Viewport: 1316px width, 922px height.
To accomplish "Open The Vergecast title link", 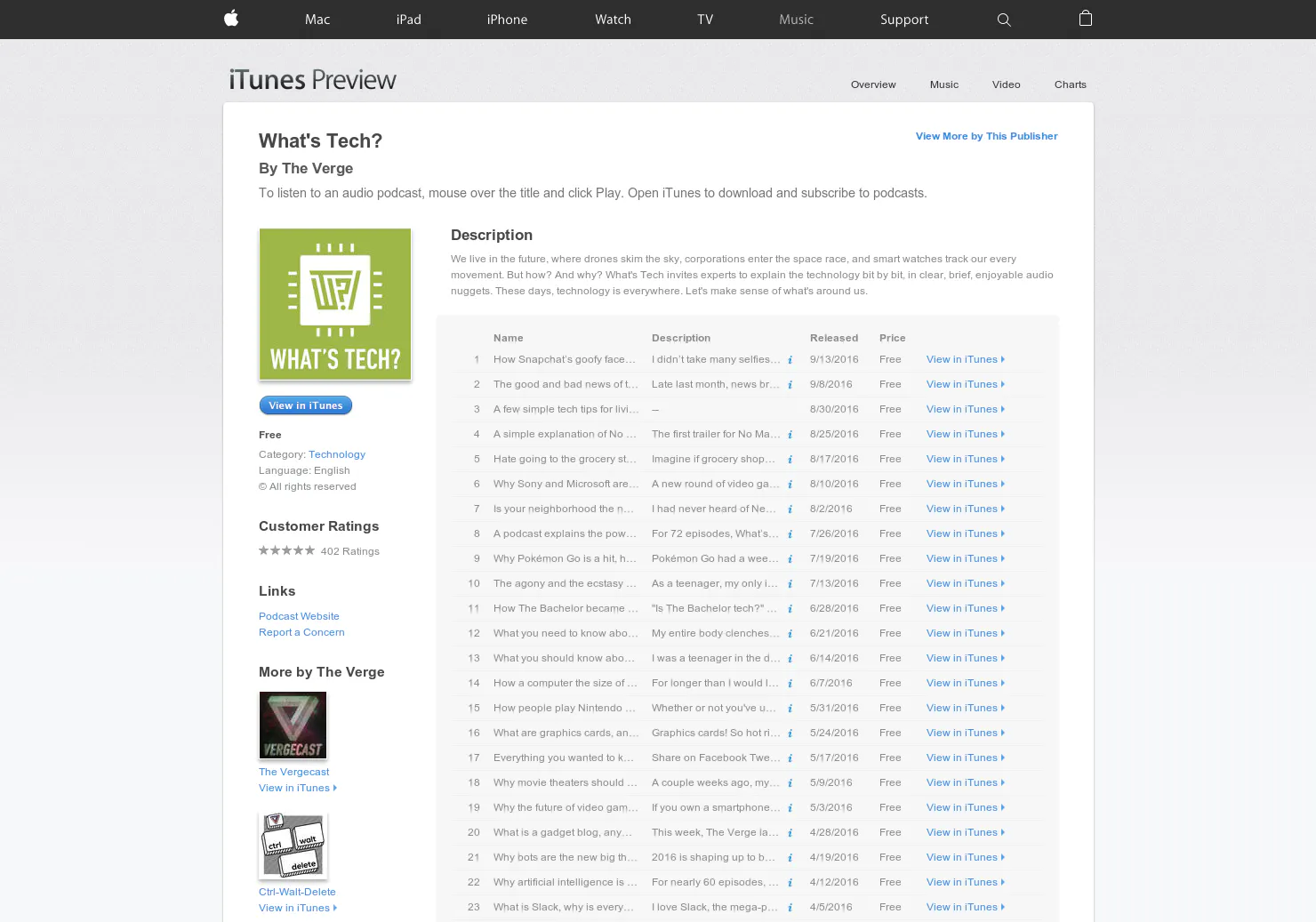I will coord(293,772).
